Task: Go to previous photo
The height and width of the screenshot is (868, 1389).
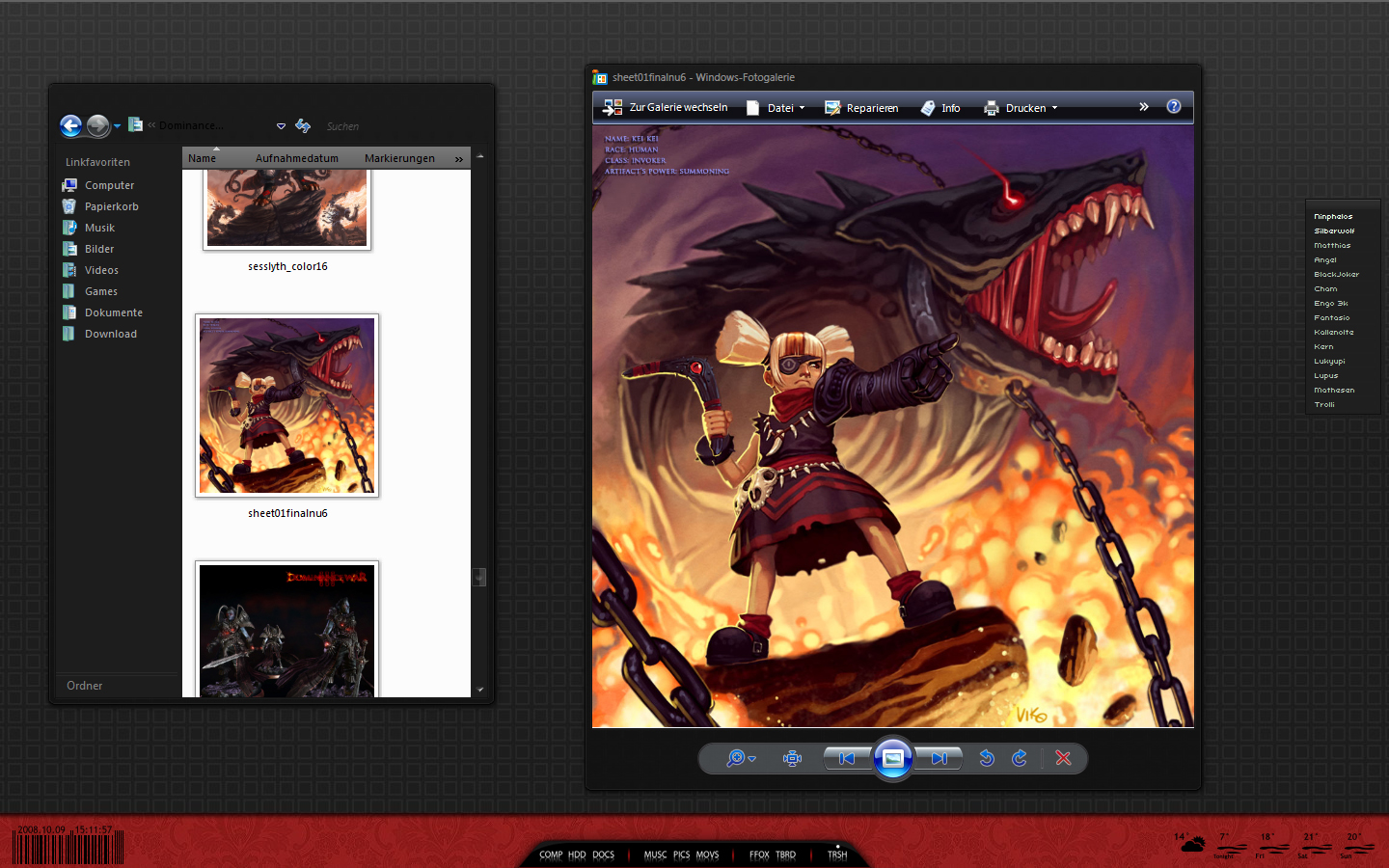Action: [847, 758]
